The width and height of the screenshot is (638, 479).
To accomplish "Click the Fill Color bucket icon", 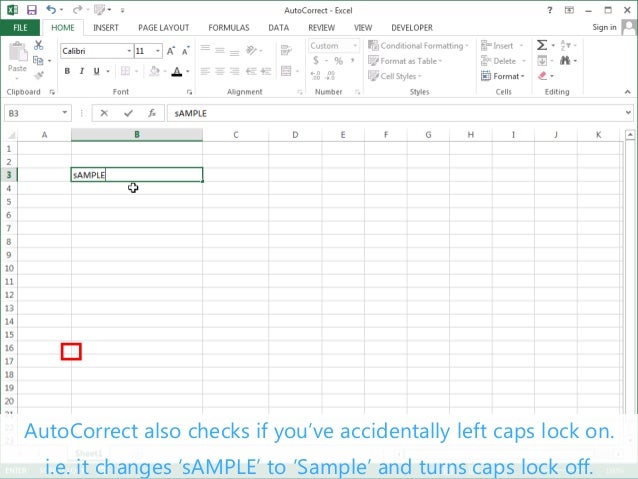I will click(x=154, y=71).
